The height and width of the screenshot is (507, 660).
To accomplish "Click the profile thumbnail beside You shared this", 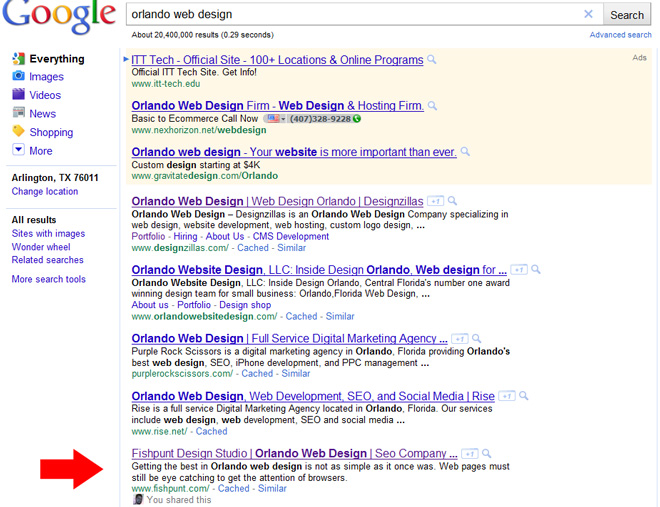I will click(138, 500).
